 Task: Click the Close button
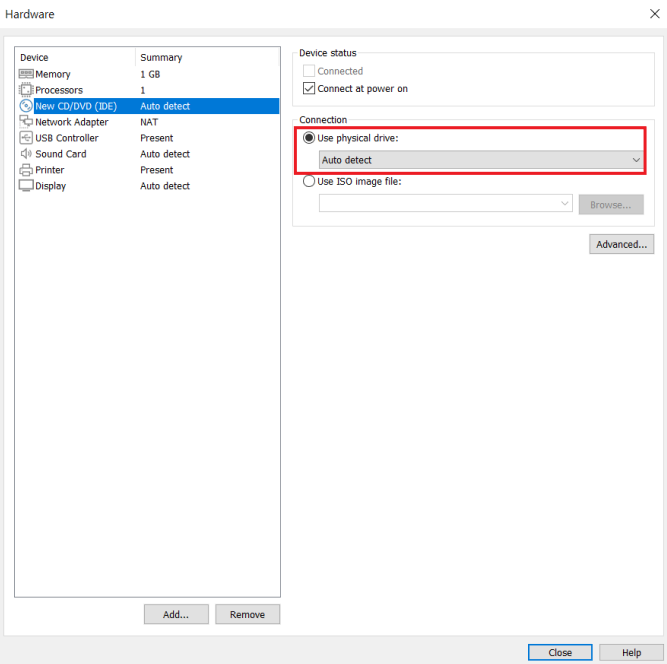pyautogui.click(x=560, y=652)
